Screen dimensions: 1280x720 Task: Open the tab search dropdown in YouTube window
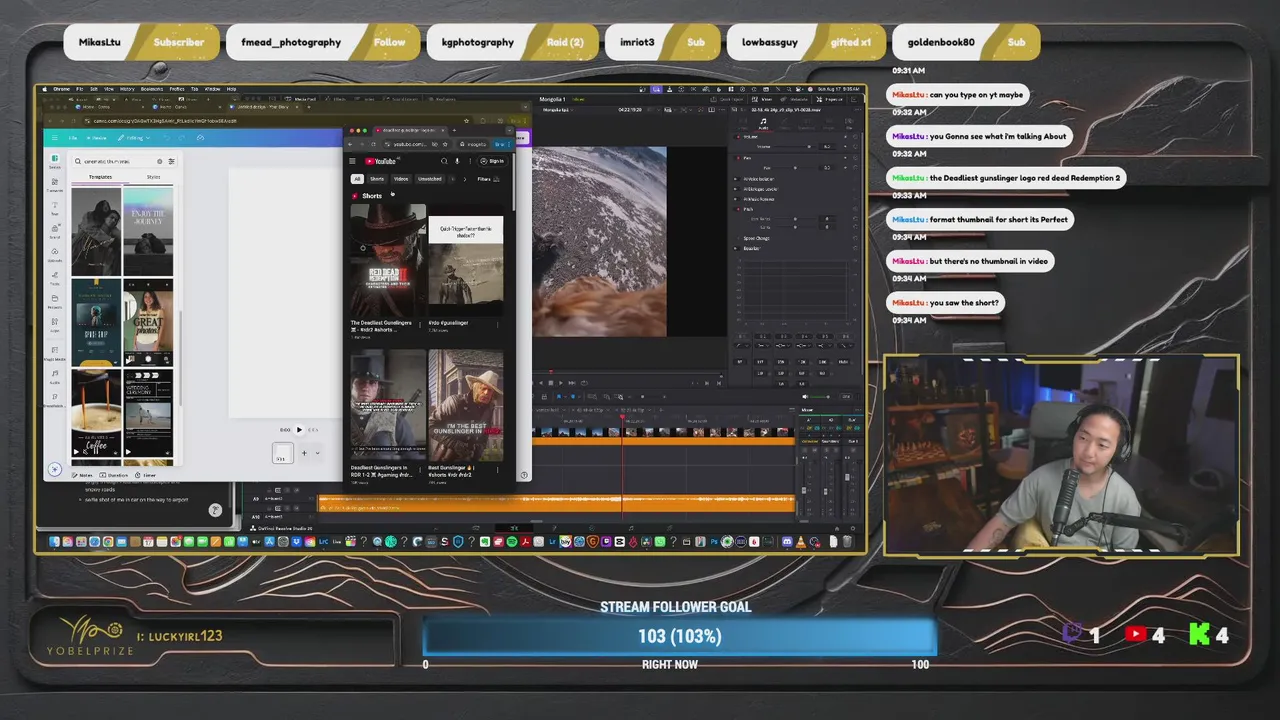(x=510, y=131)
